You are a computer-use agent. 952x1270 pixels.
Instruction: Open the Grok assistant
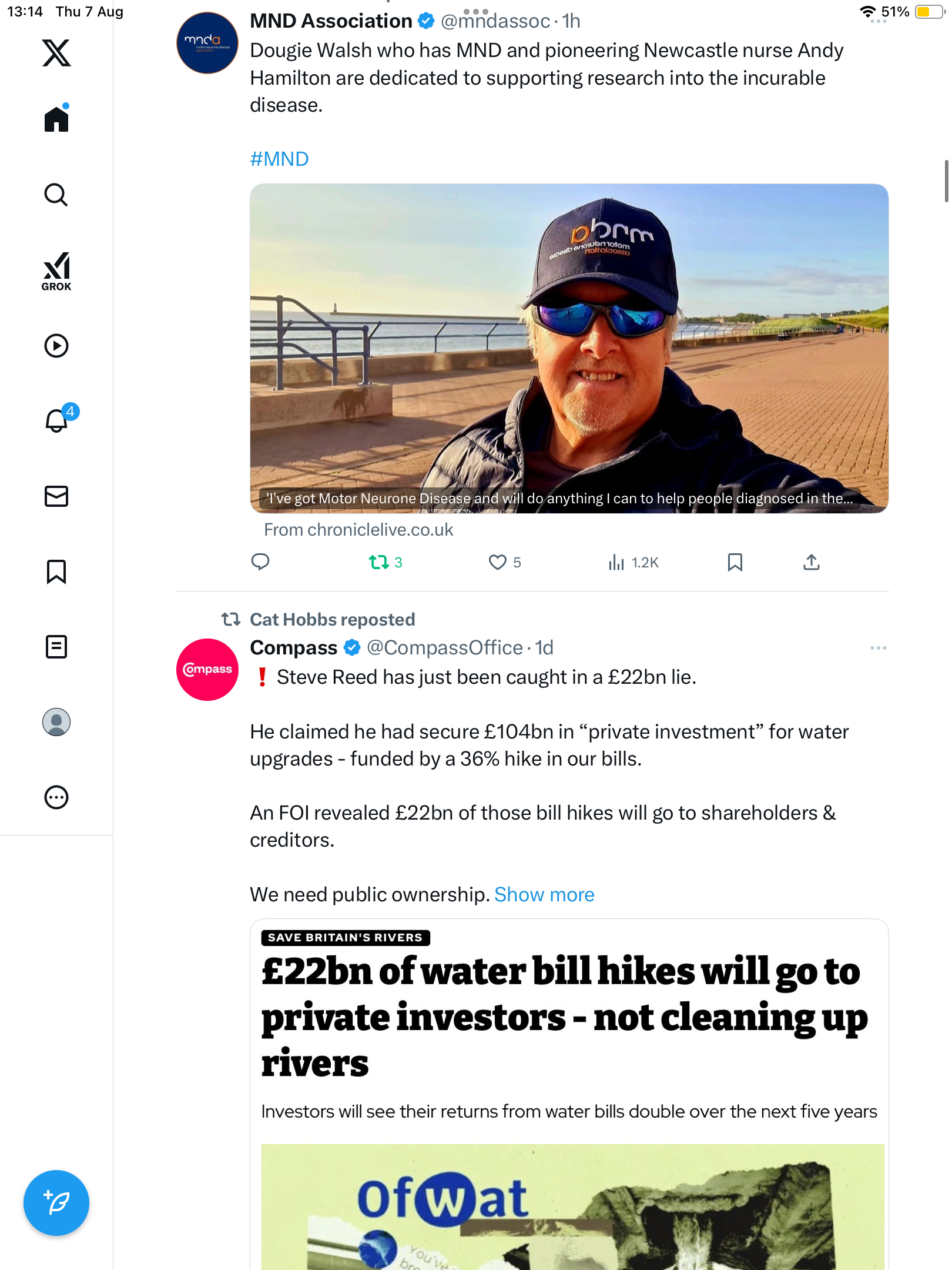point(56,271)
